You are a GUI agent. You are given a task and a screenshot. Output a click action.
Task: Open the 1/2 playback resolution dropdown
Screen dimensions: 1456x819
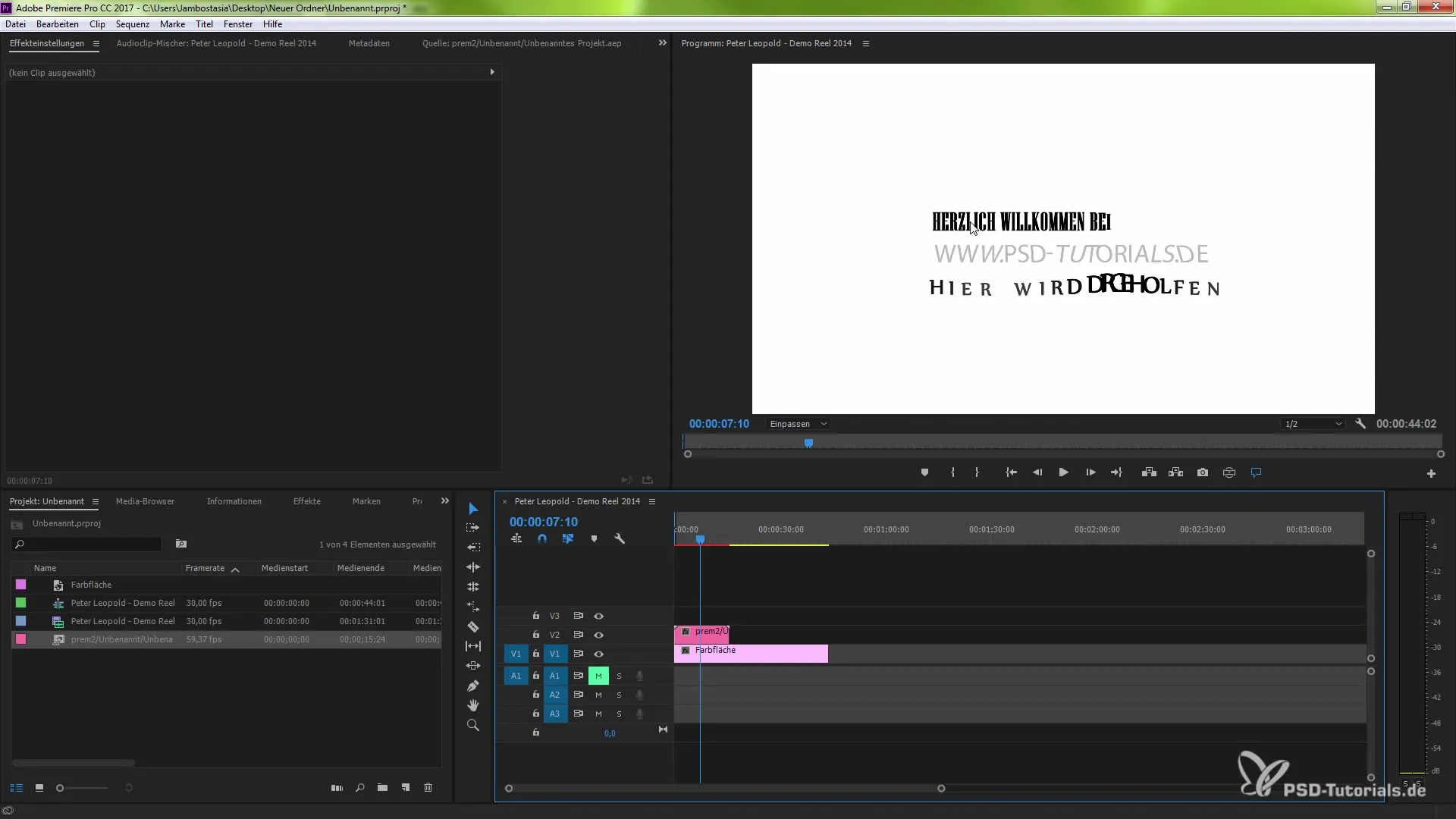pyautogui.click(x=1313, y=424)
